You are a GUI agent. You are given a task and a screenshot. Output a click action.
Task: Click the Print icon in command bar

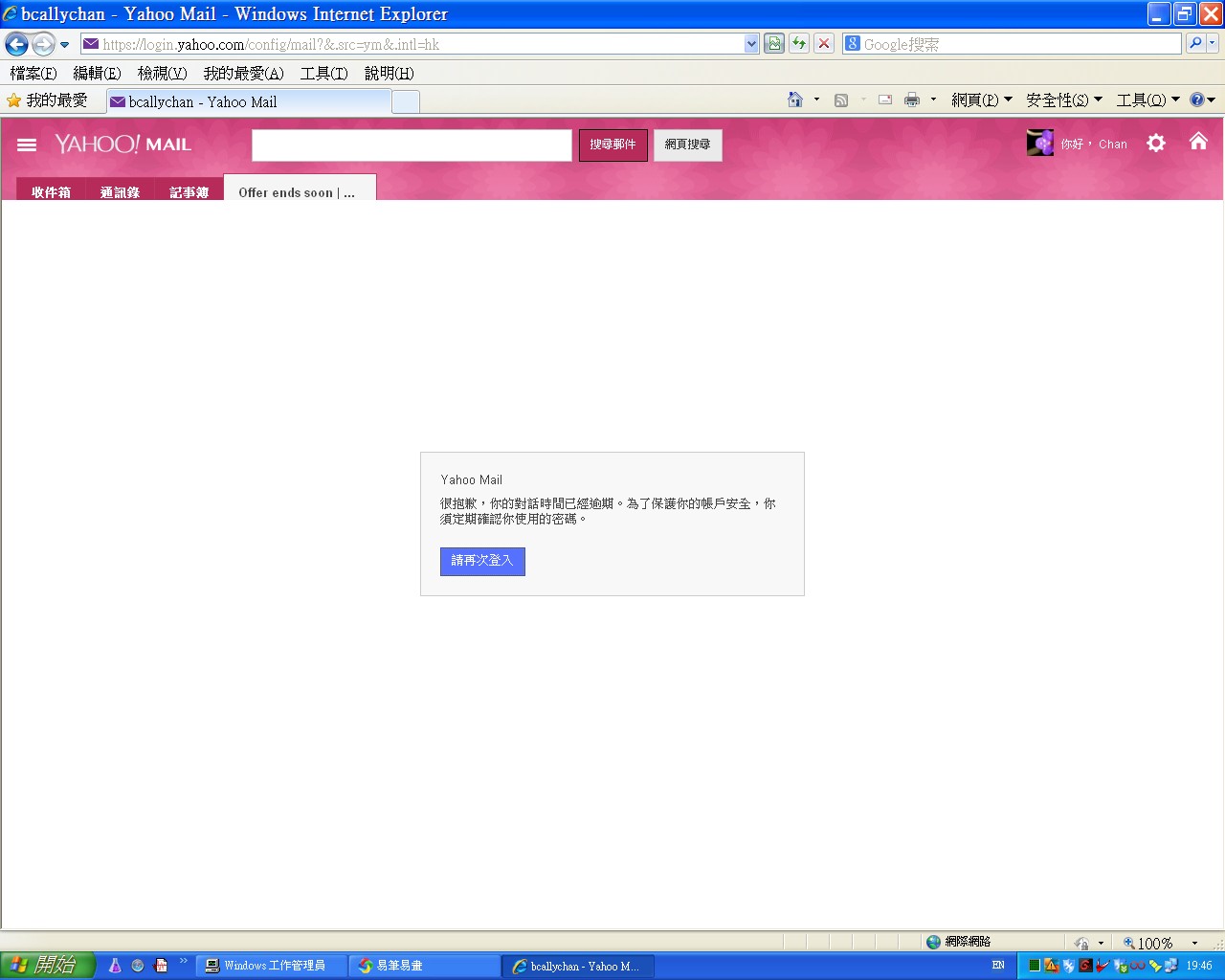(x=911, y=100)
